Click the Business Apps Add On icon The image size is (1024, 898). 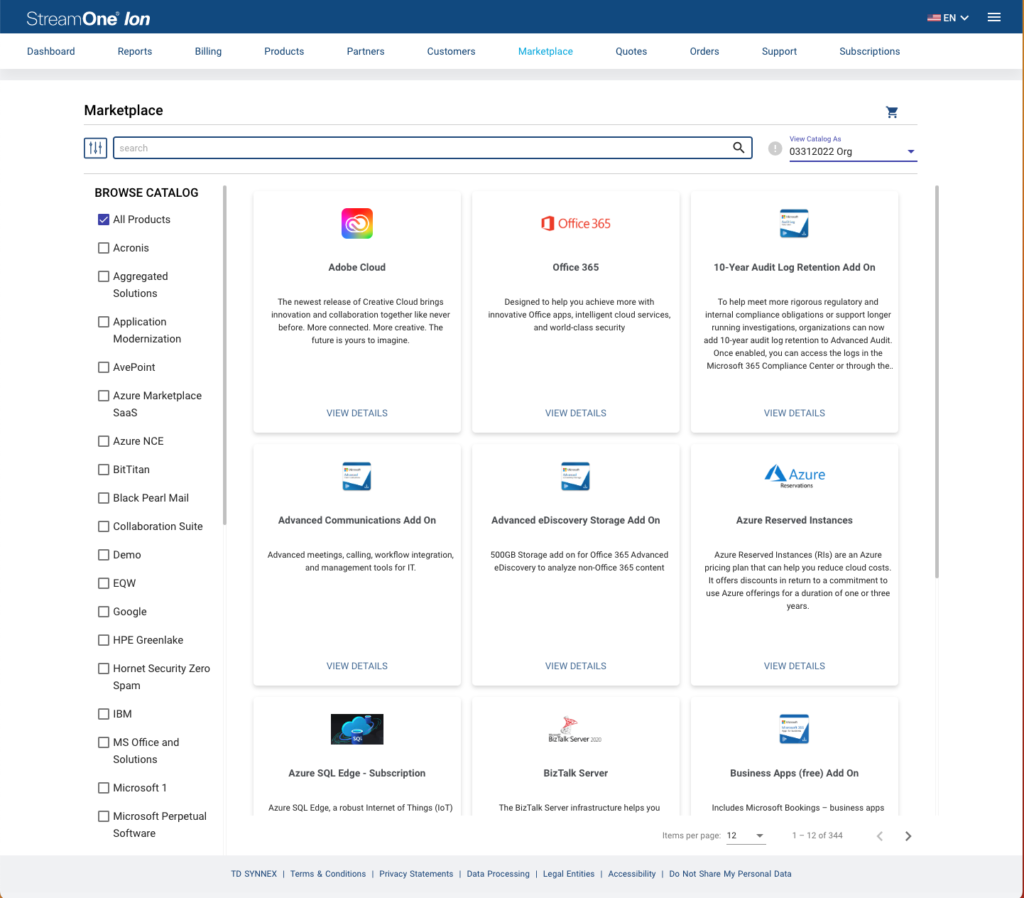(x=794, y=729)
